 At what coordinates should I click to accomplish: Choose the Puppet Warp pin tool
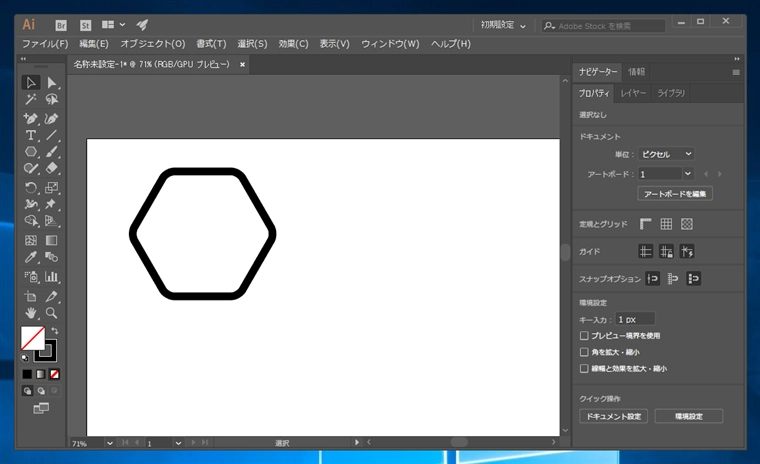click(51, 204)
